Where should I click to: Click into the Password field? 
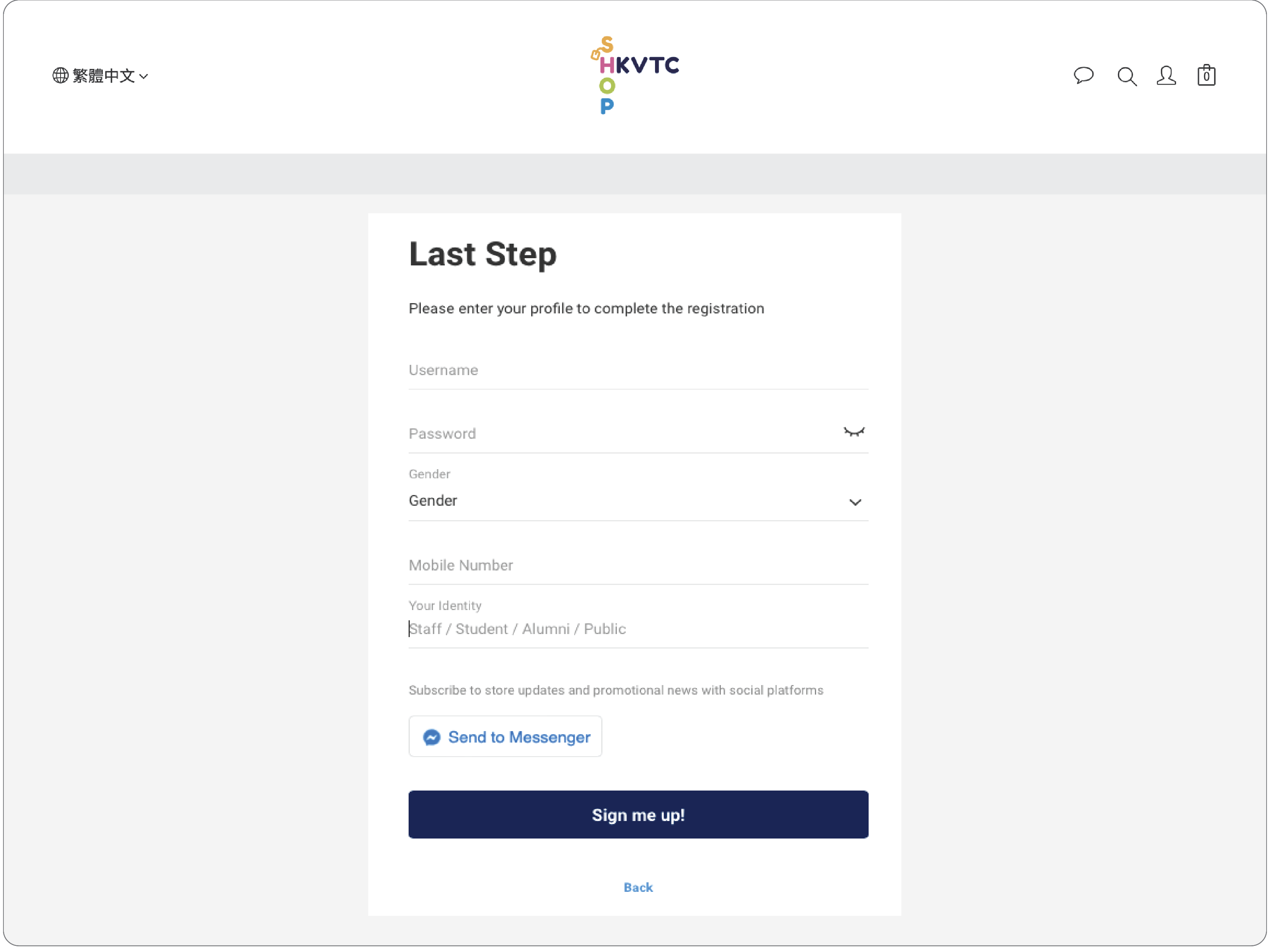click(620, 433)
